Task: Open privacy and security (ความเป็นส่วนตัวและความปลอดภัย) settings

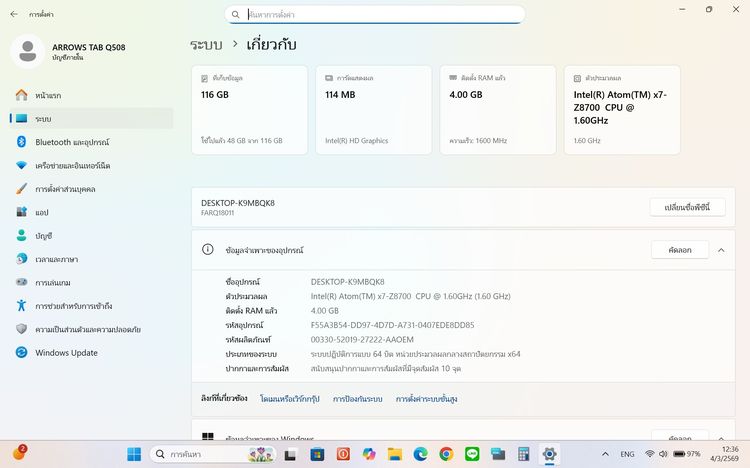Action: pos(87,329)
